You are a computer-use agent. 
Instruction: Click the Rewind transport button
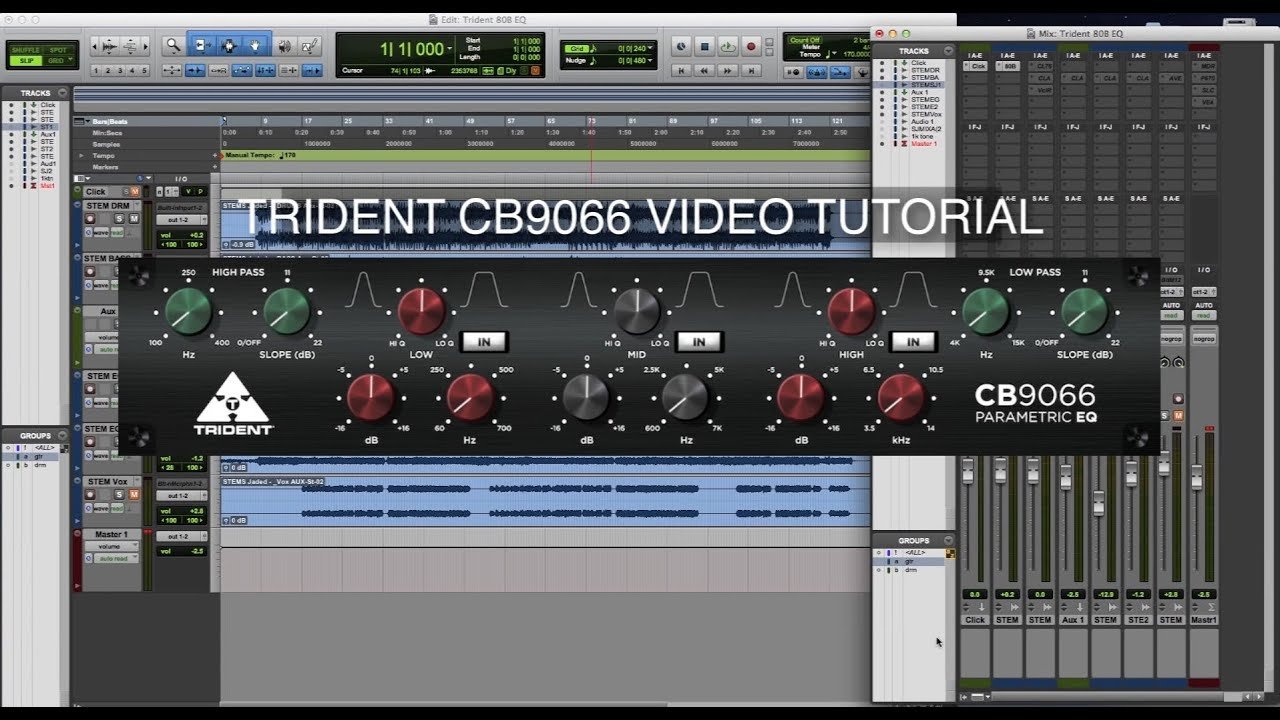pyautogui.click(x=705, y=70)
